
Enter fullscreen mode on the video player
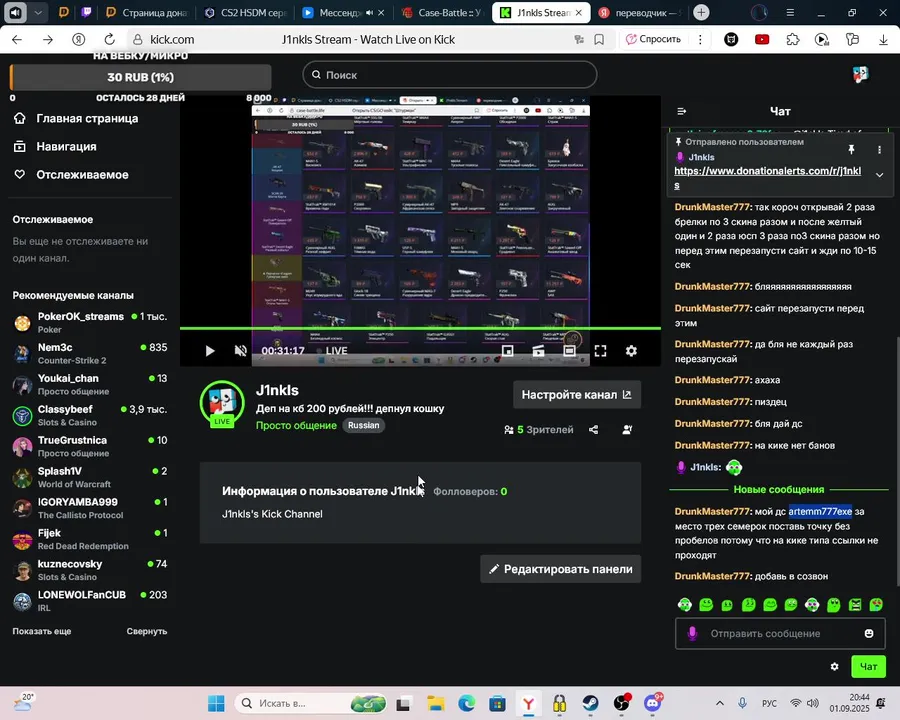[600, 351]
